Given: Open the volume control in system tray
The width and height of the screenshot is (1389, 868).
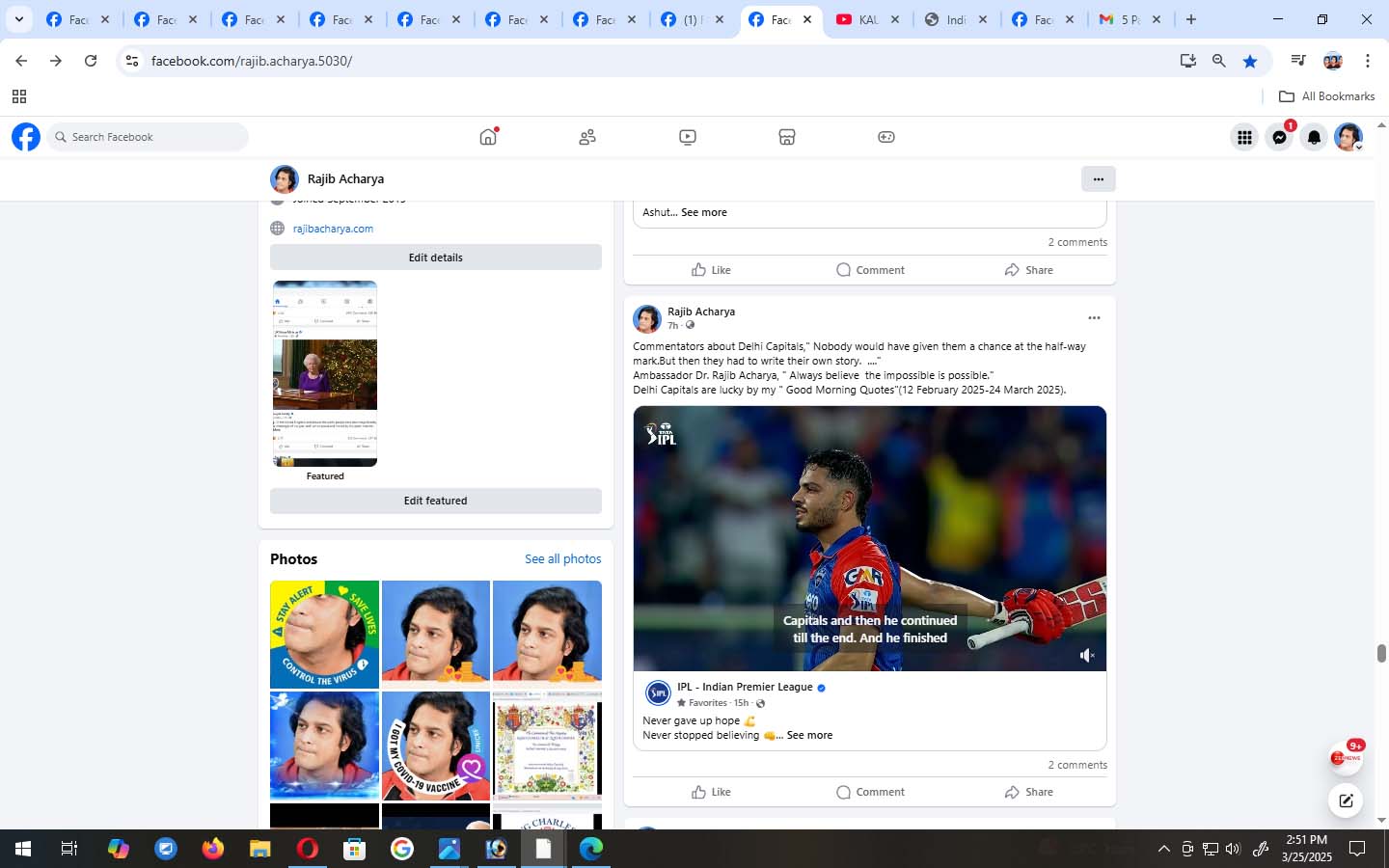Looking at the screenshot, I should [x=1233, y=849].
